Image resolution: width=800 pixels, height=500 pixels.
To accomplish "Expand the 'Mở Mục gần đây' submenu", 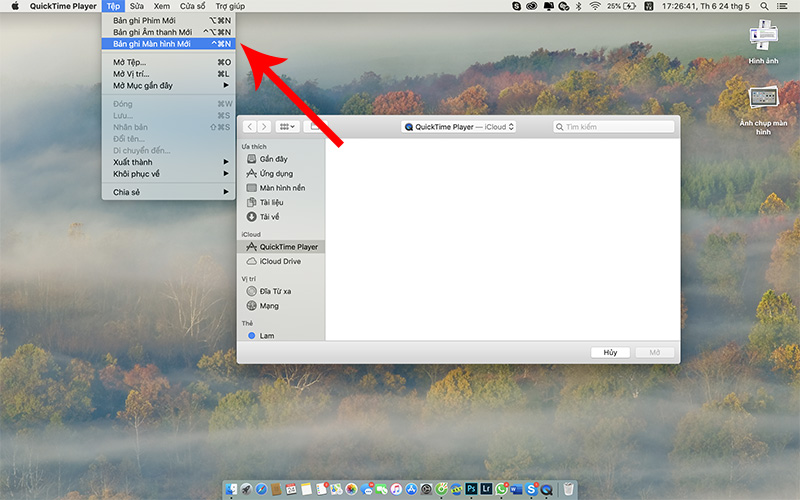I will click(x=168, y=86).
